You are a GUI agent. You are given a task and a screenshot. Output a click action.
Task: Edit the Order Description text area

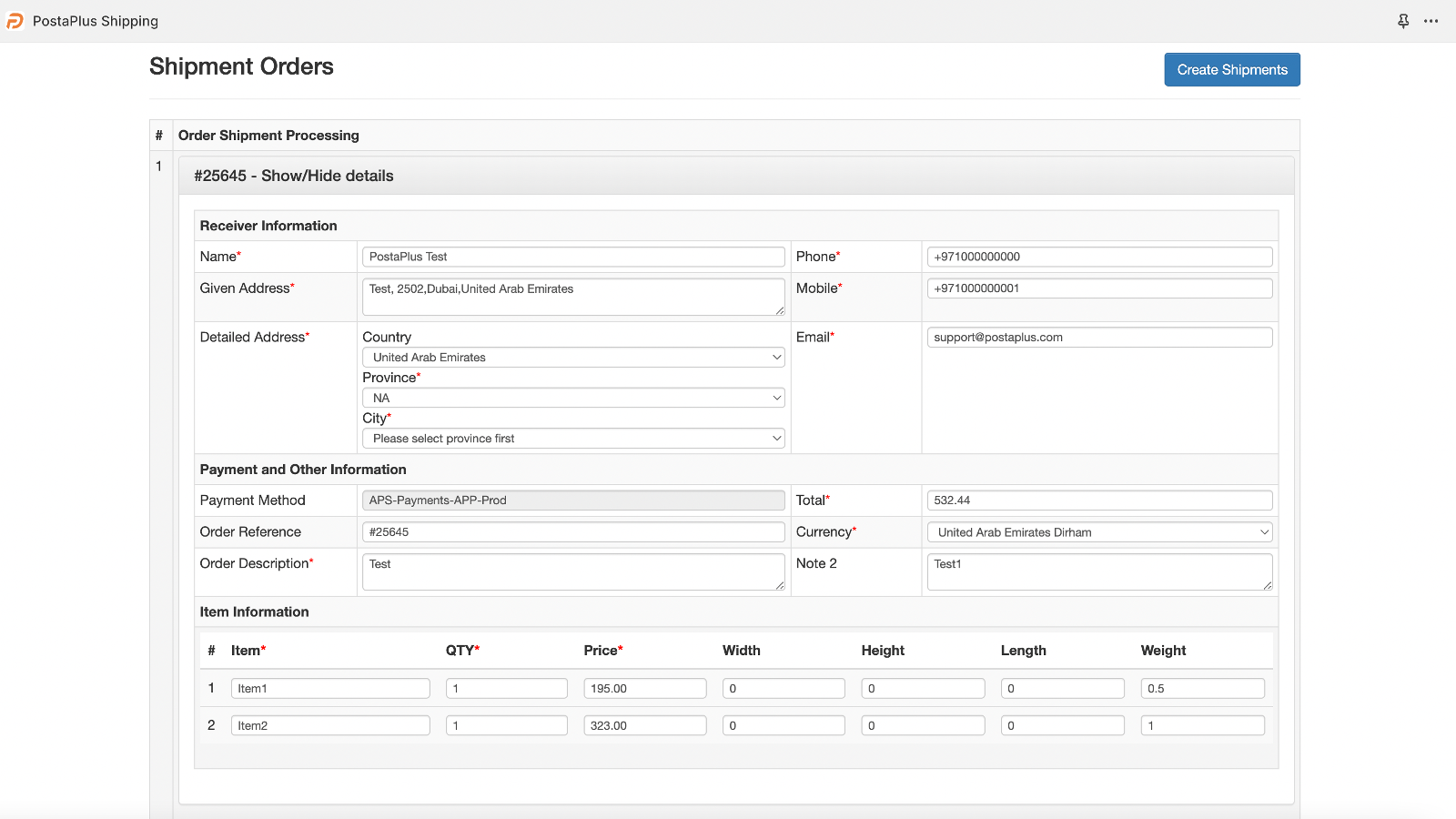[x=572, y=571]
